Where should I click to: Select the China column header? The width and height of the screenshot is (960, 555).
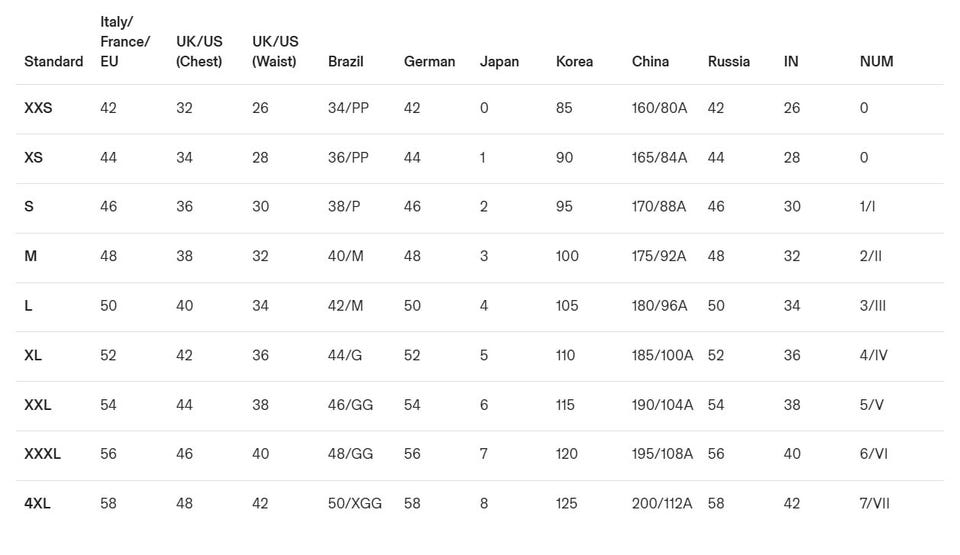pyautogui.click(x=650, y=62)
